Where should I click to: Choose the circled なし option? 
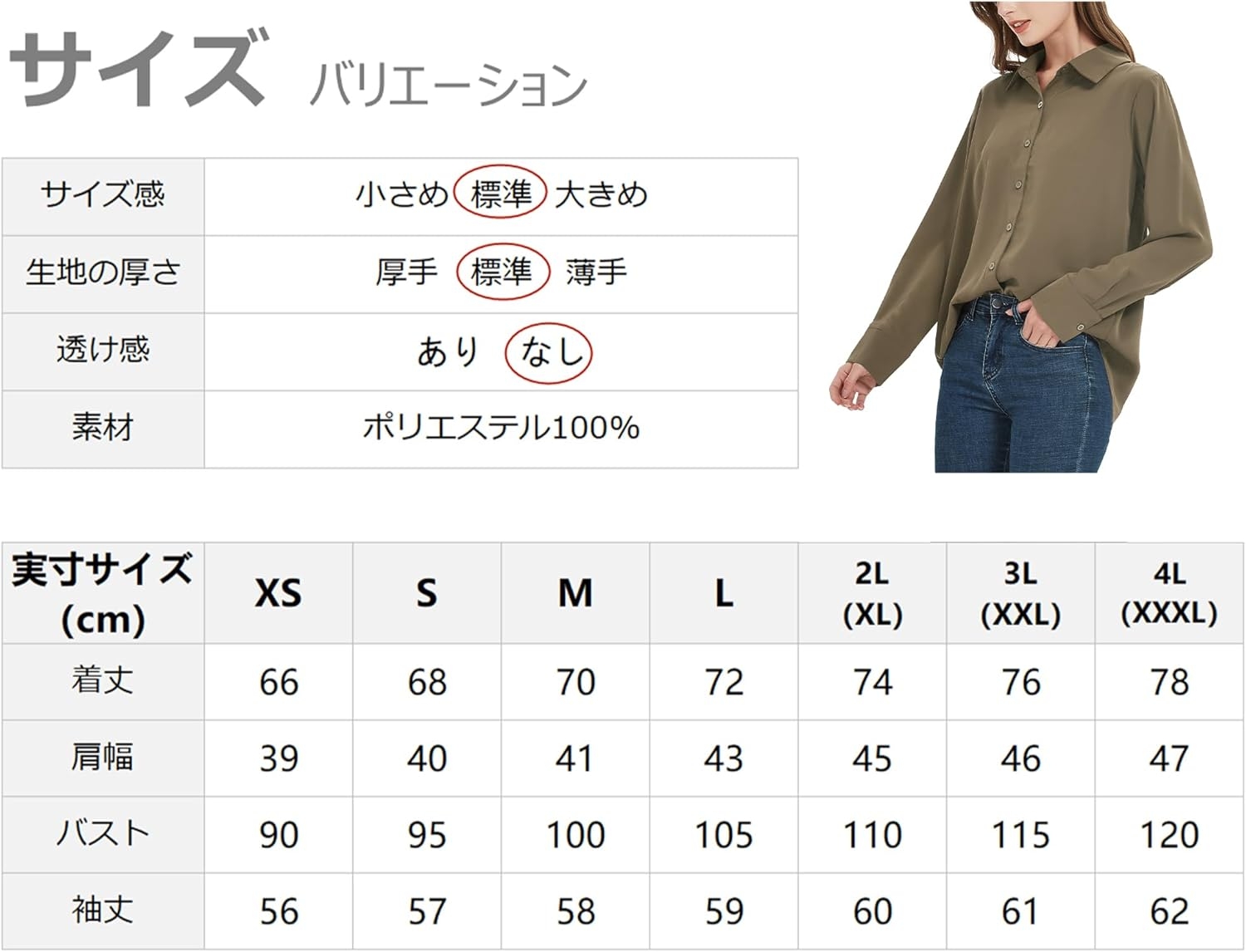click(x=548, y=352)
